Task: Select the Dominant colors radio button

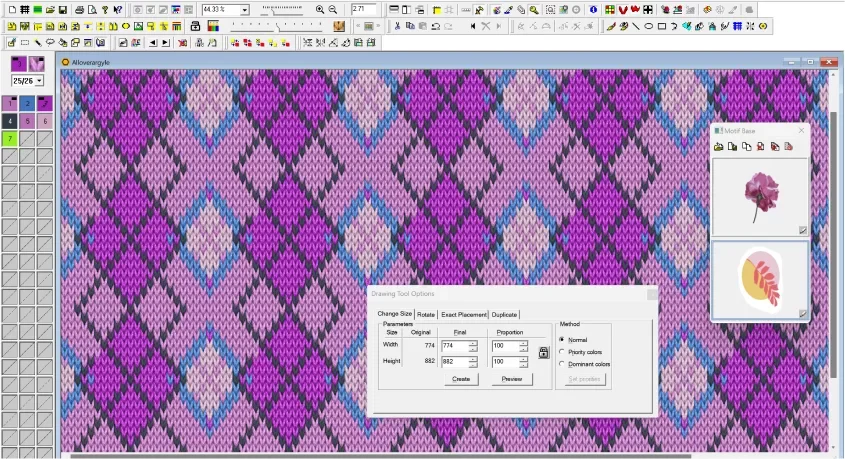Action: pyautogui.click(x=562, y=364)
